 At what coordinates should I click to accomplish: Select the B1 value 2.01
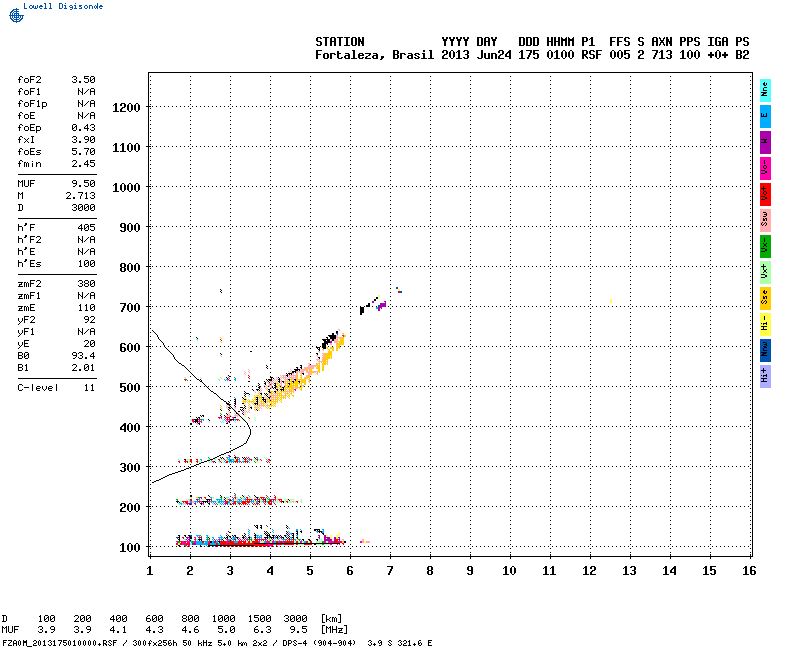point(83,368)
